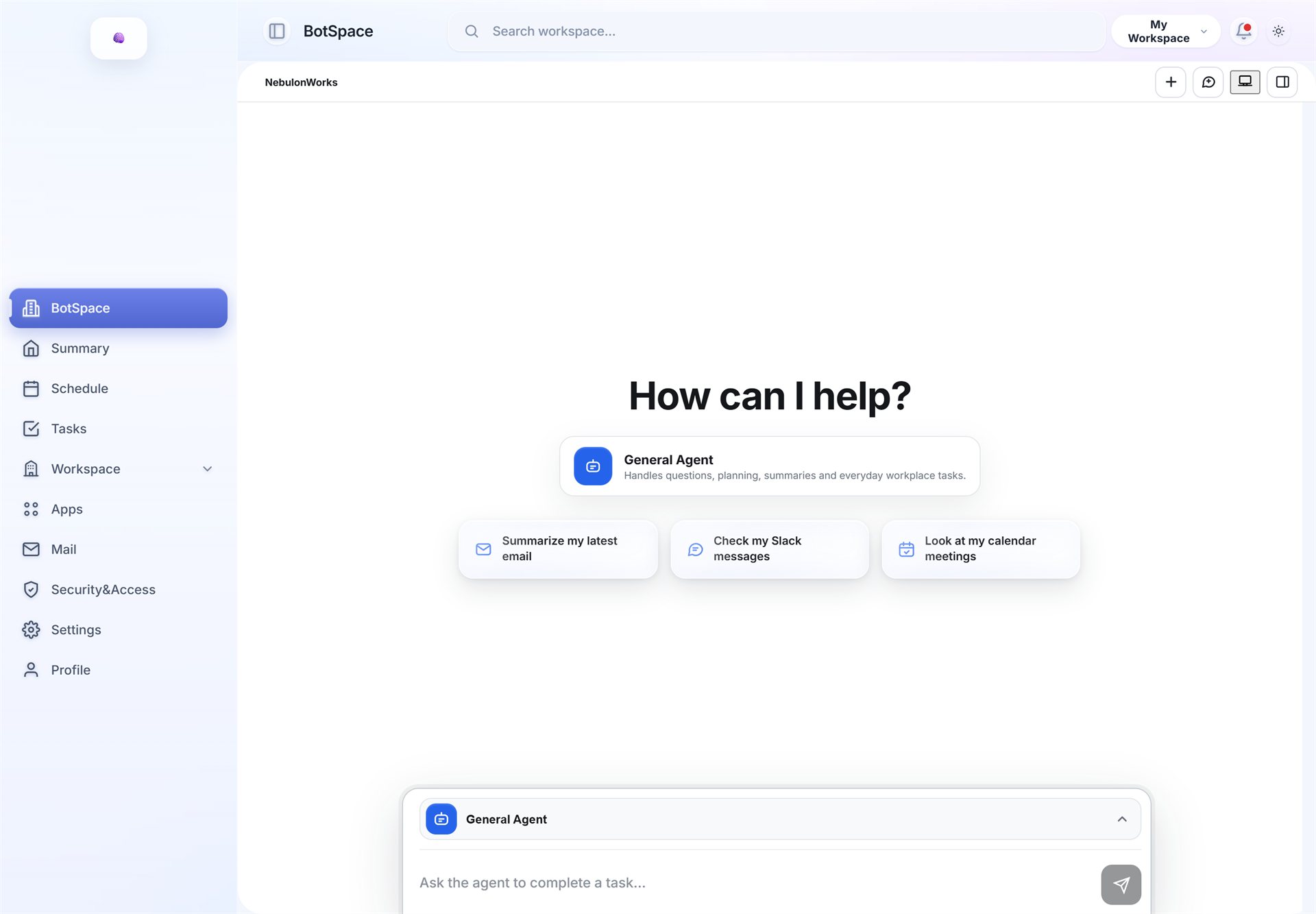1316x914 pixels.
Task: Click the magnifier icon in the search bar
Action: coord(472,32)
